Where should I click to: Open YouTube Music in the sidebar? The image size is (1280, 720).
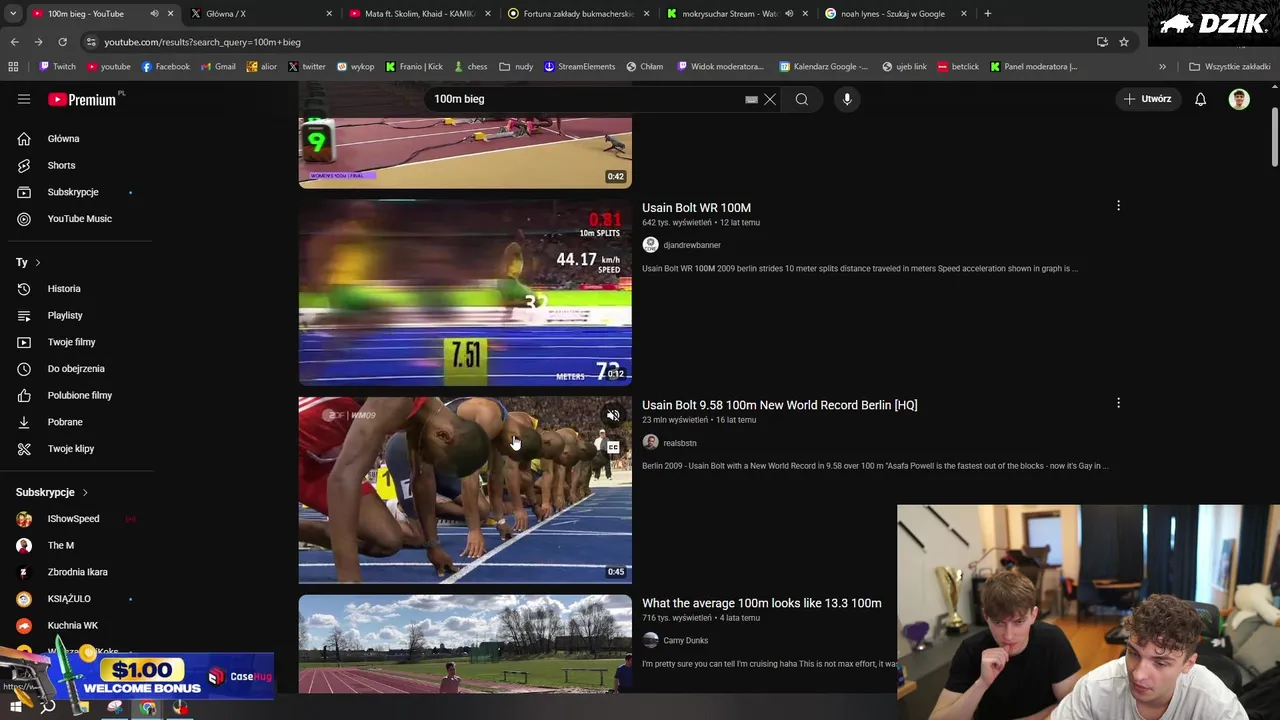79,219
